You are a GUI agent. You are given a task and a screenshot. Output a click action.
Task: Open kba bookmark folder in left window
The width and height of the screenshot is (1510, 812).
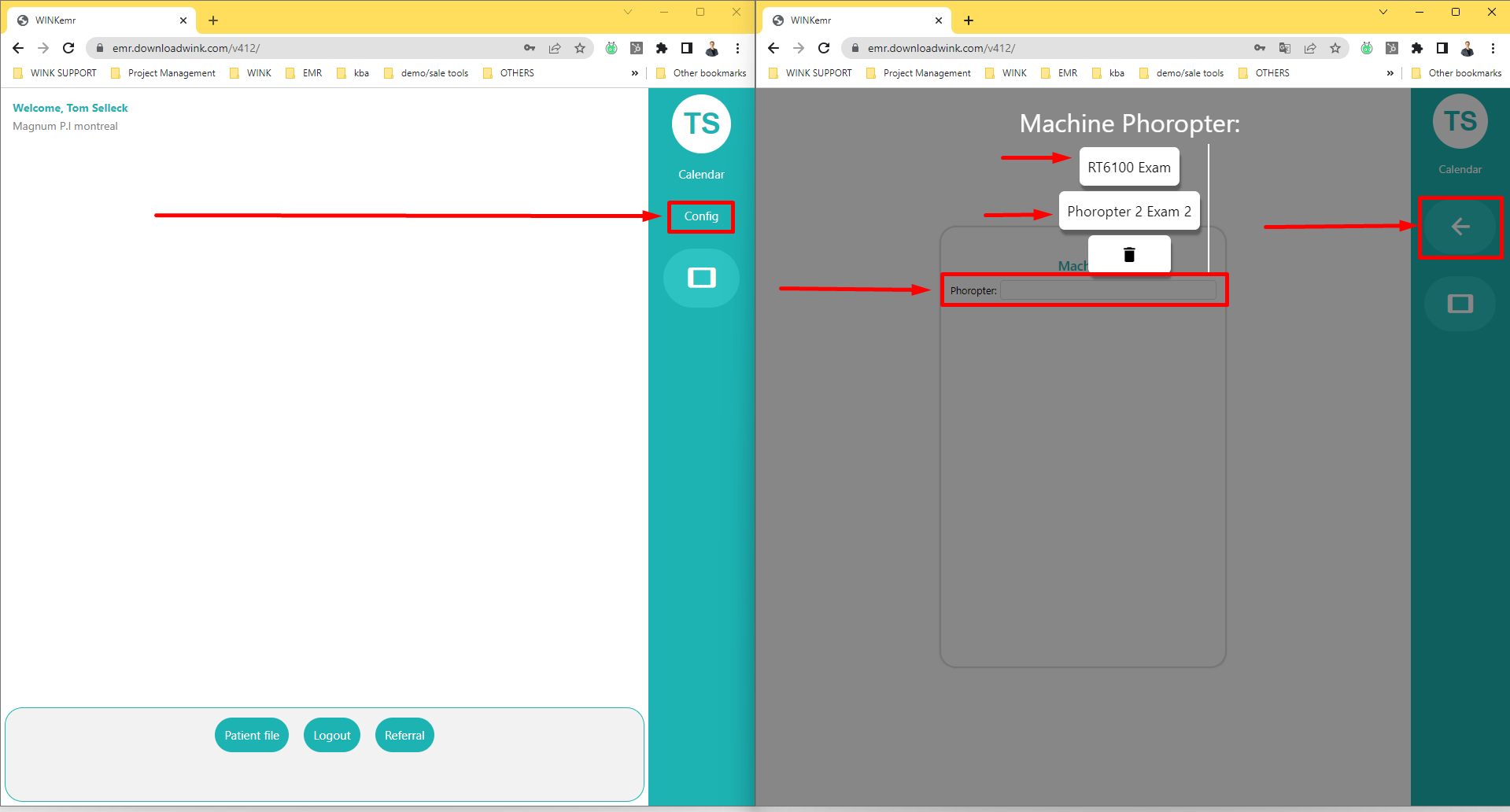click(353, 73)
